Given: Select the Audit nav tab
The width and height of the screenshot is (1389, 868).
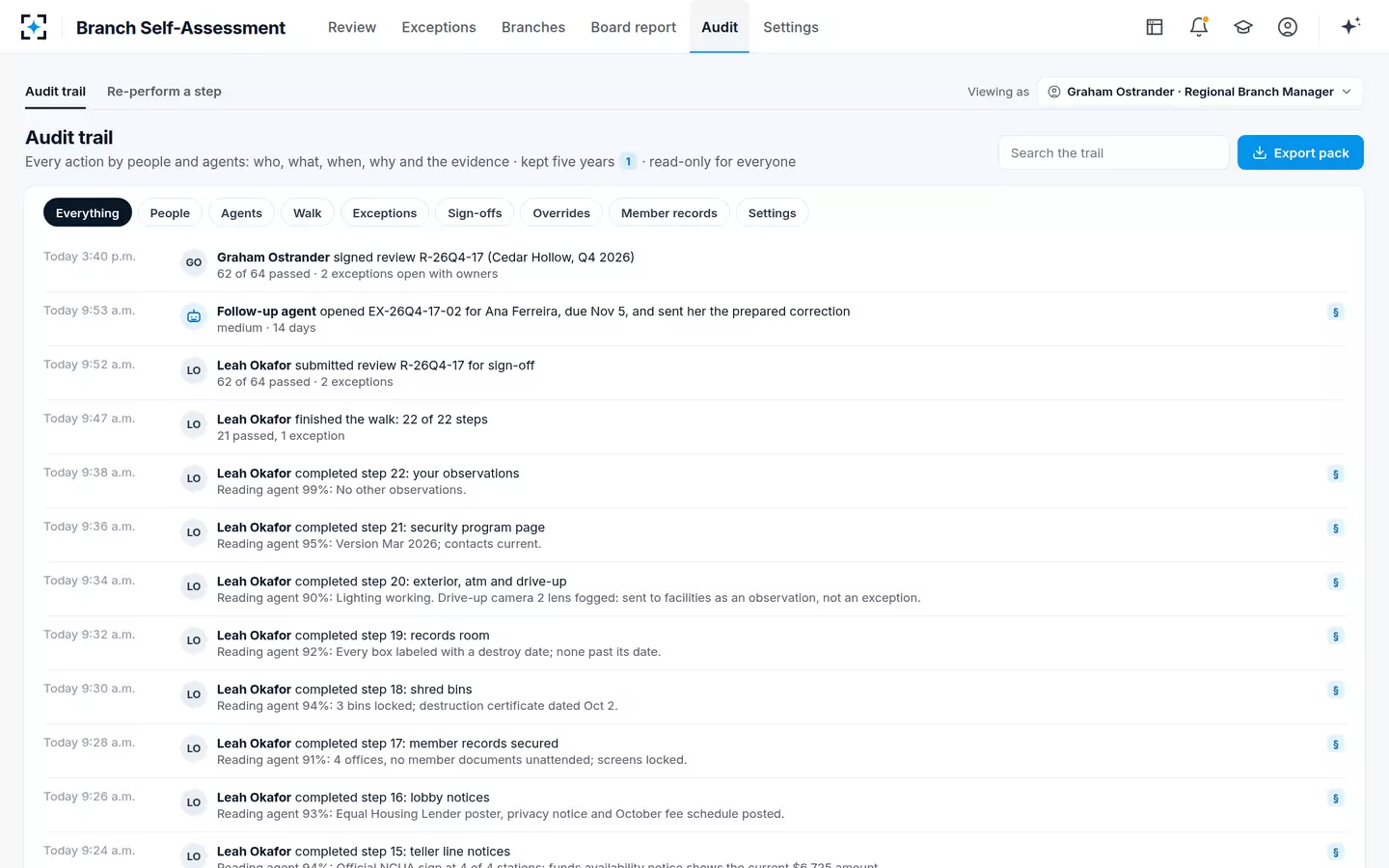Looking at the screenshot, I should coord(720,27).
